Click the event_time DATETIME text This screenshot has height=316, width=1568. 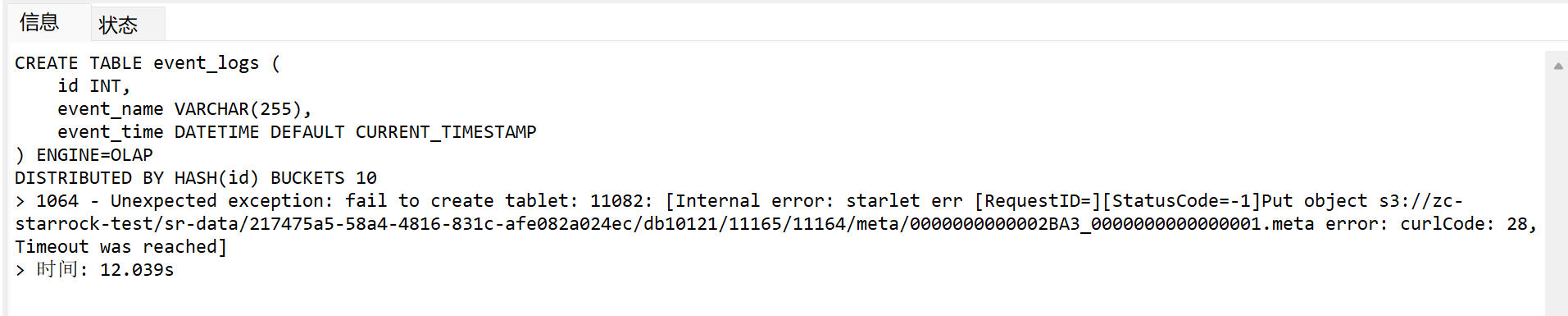coord(158,132)
